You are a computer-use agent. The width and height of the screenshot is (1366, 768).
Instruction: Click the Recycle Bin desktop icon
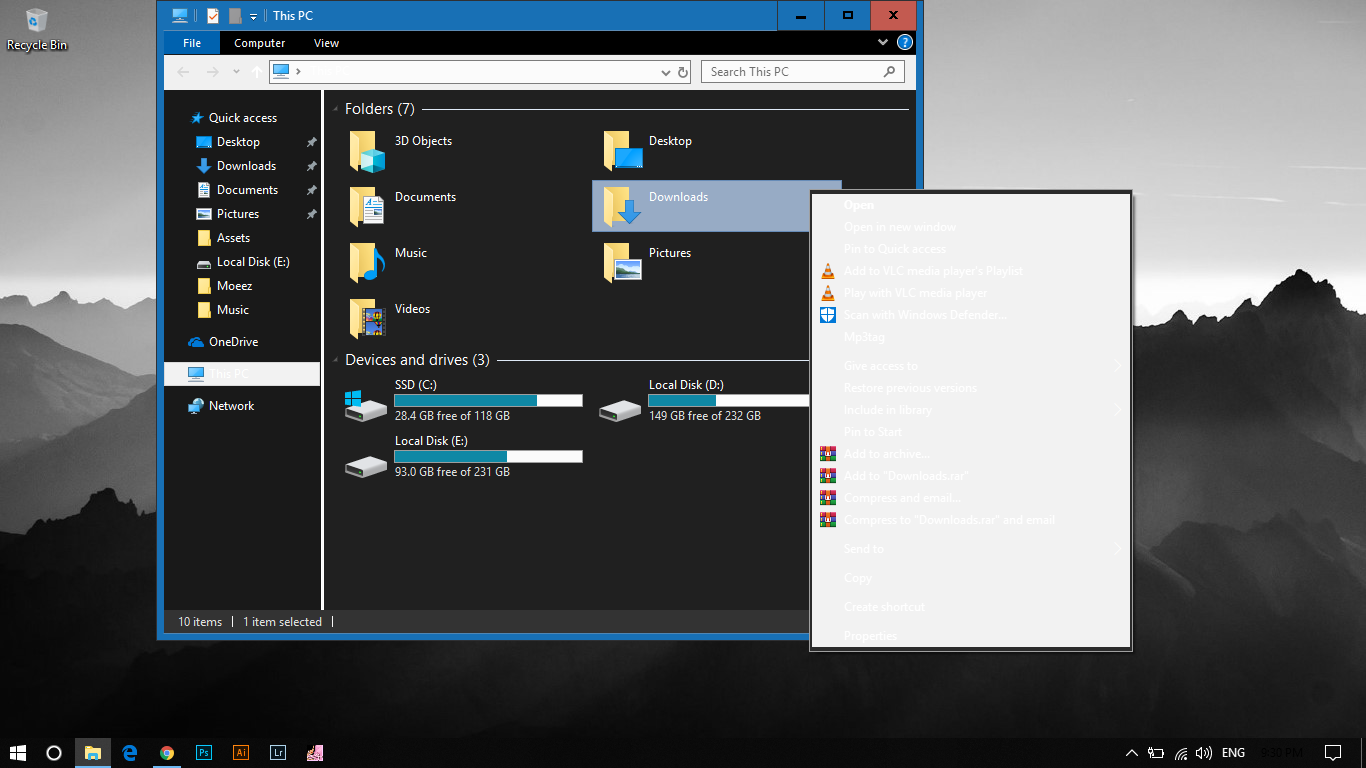[x=37, y=29]
